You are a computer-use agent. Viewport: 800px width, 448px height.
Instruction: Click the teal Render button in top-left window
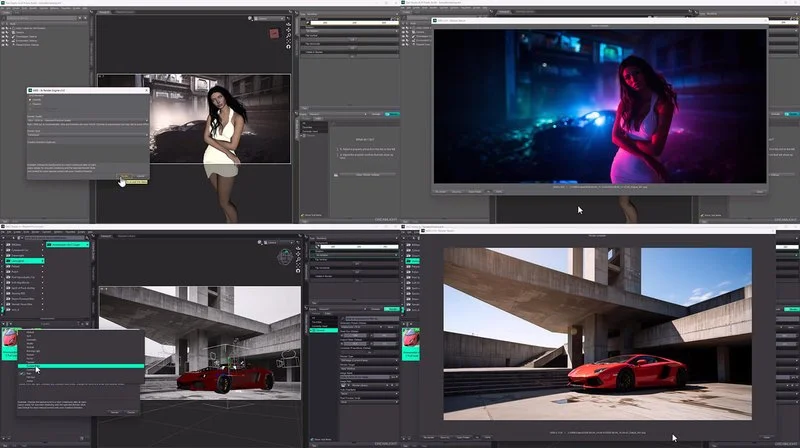[392, 114]
